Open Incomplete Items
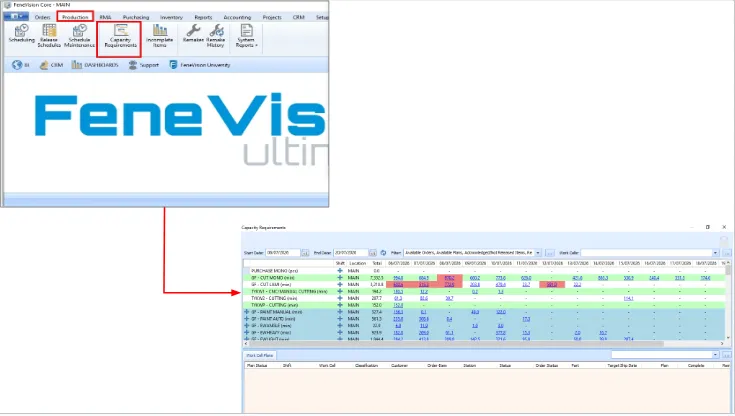Image resolution: width=735 pixels, height=416 pixels. coord(159,36)
